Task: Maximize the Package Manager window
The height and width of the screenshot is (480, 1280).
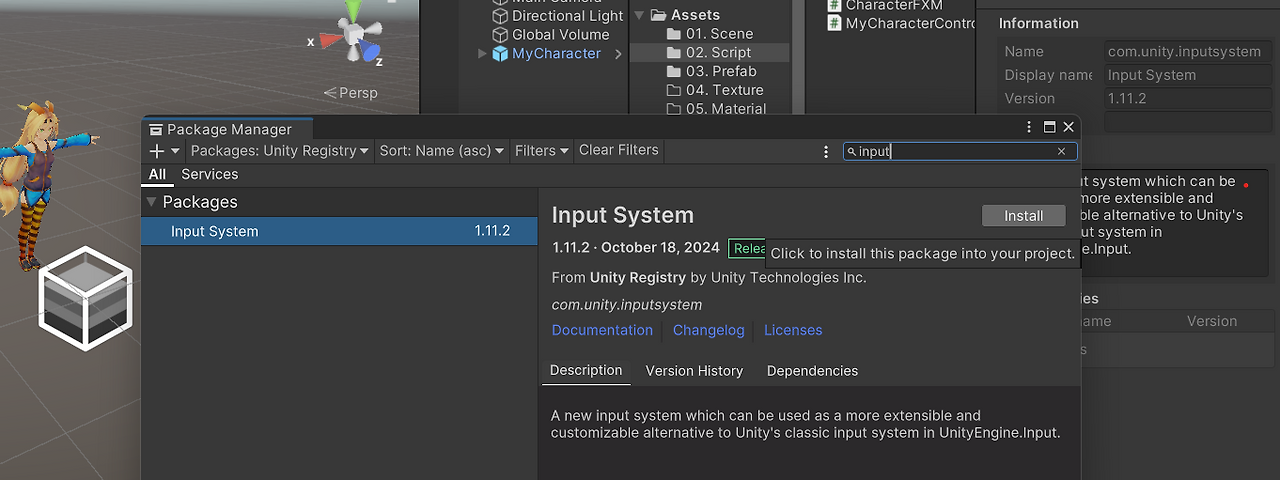Action: tap(1049, 127)
